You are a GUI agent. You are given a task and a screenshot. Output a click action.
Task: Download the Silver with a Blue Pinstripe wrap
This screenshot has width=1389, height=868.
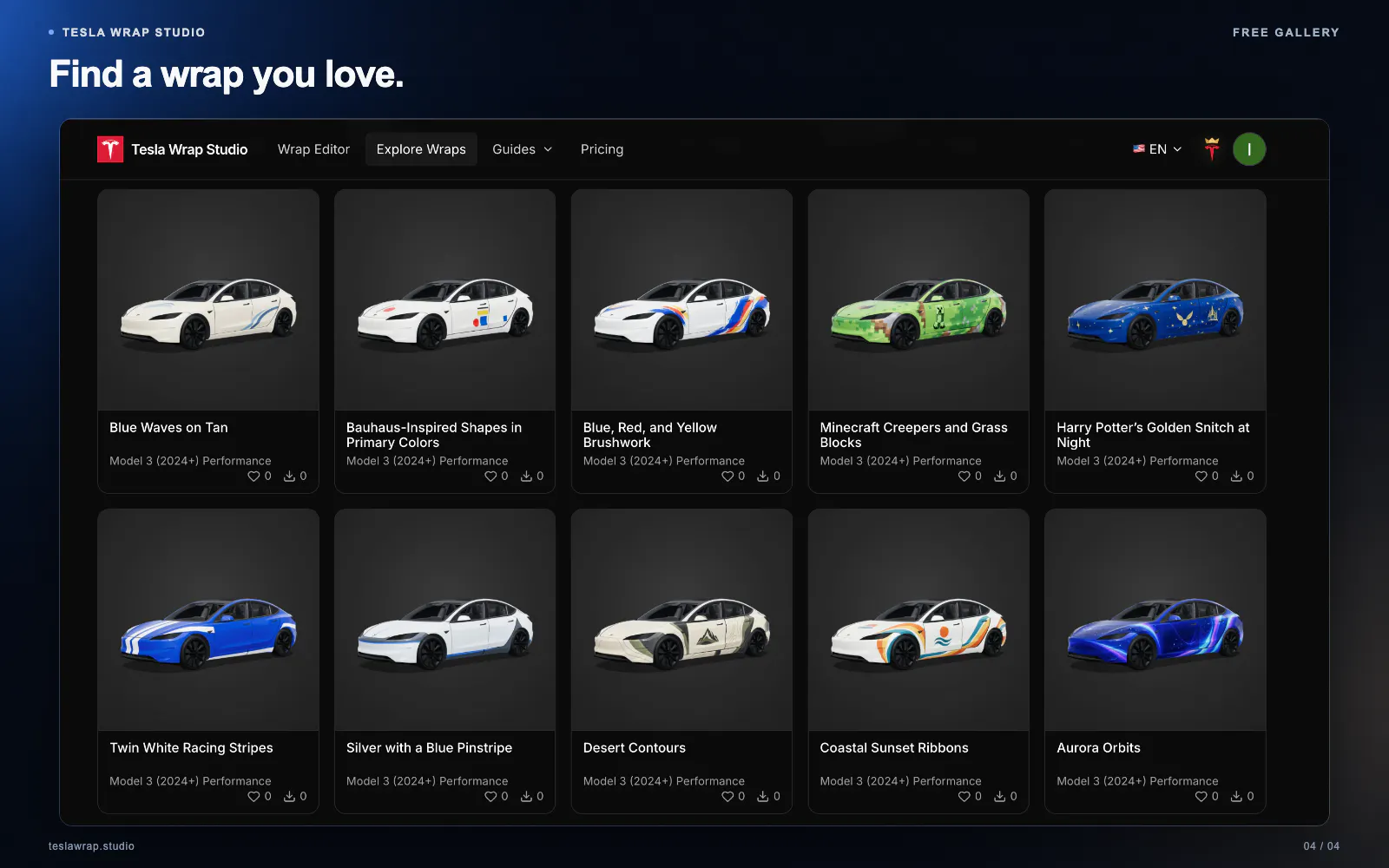pyautogui.click(x=527, y=797)
